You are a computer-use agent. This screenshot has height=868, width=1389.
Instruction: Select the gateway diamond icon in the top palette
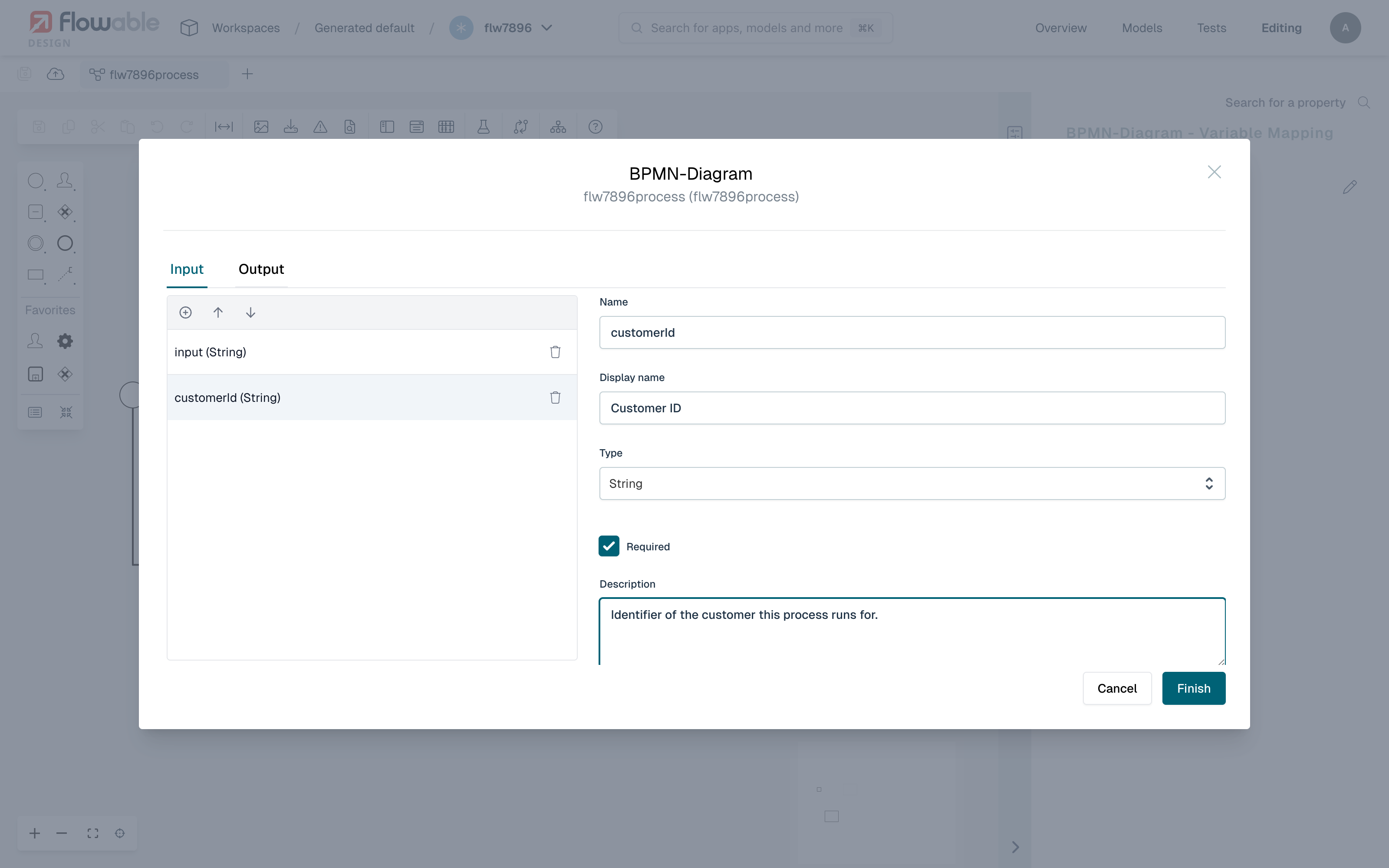(x=65, y=212)
